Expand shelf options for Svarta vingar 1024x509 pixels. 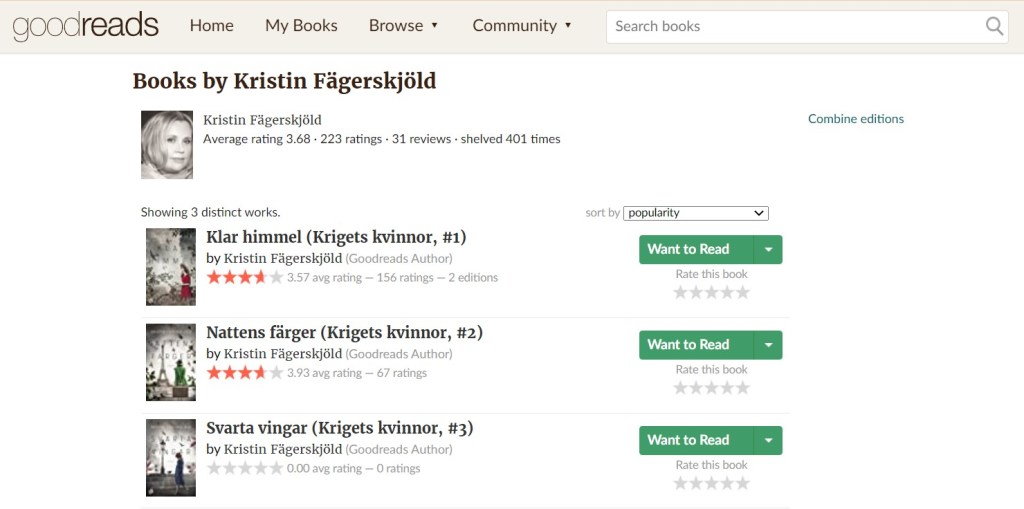pos(768,441)
